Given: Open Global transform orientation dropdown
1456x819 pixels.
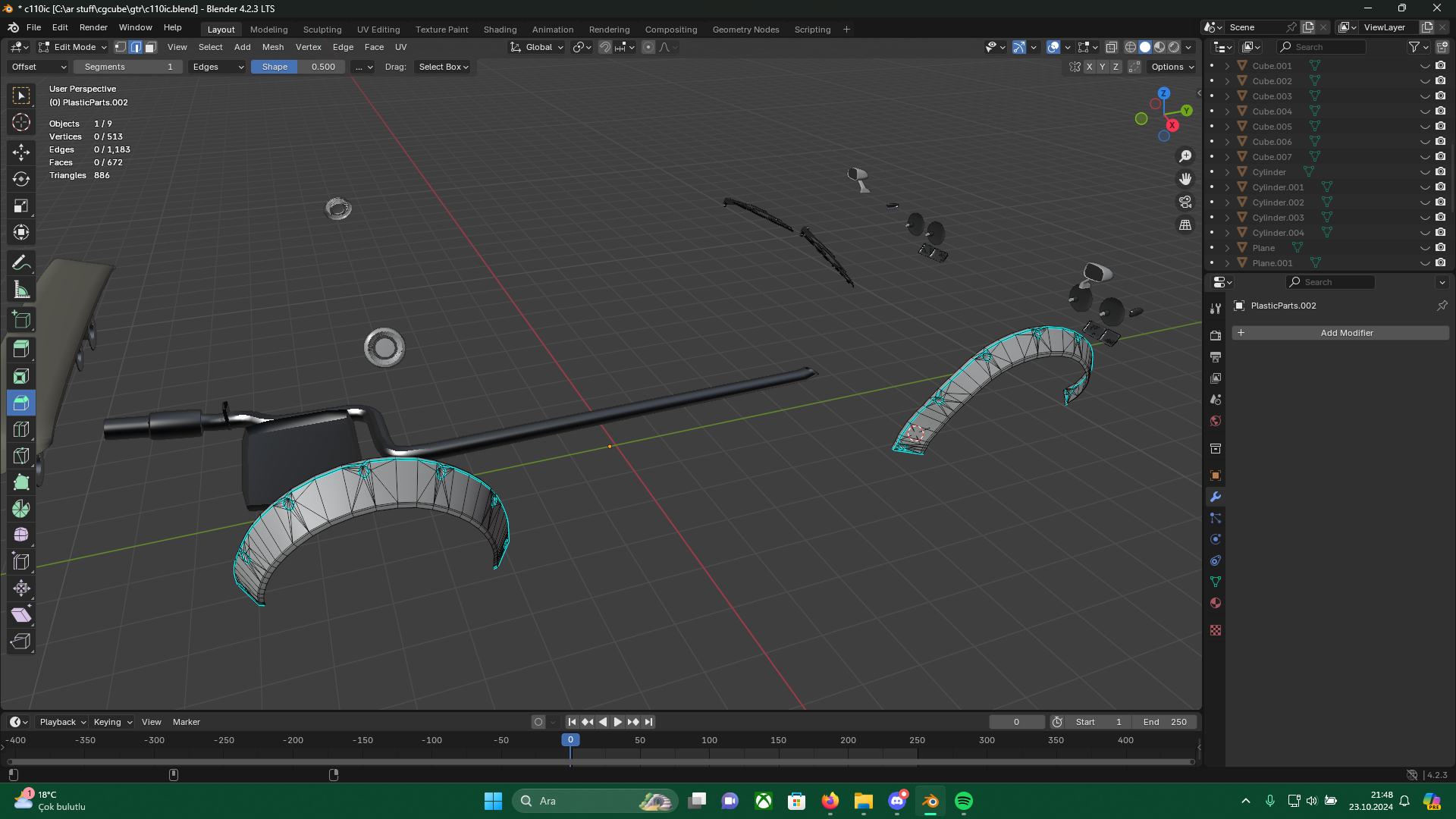Looking at the screenshot, I should (538, 47).
